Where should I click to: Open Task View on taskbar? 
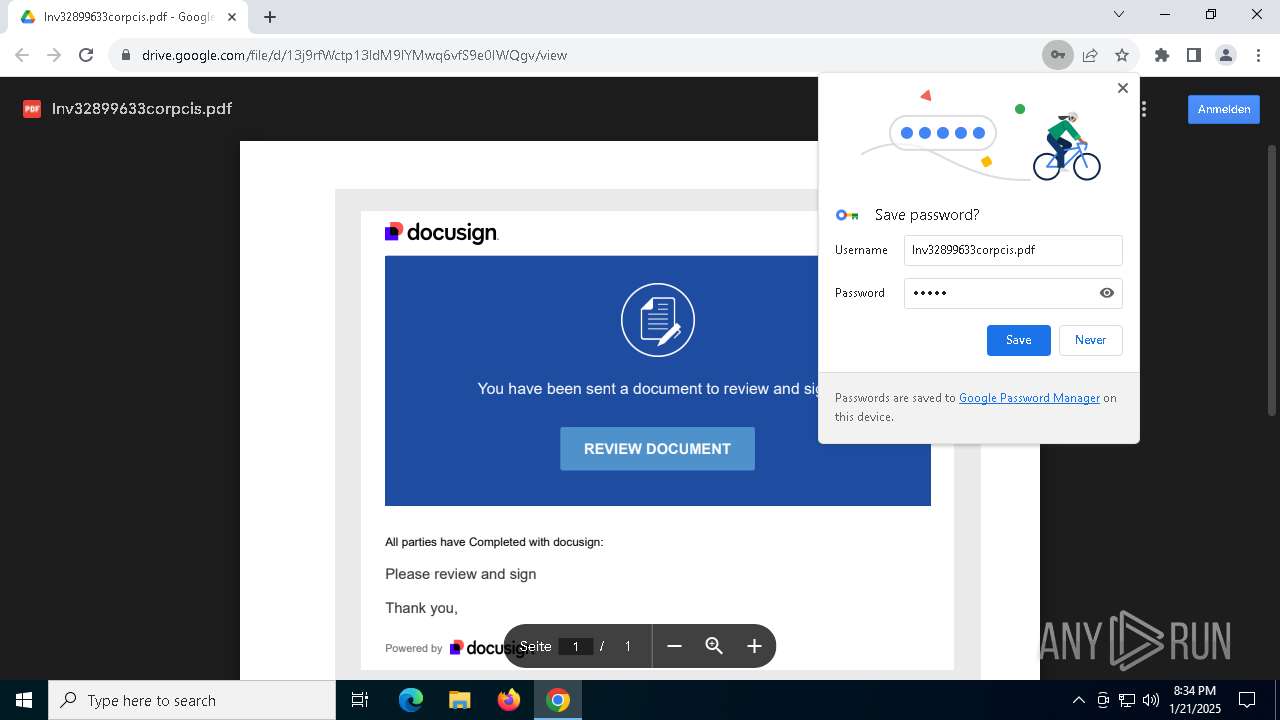pyautogui.click(x=360, y=700)
